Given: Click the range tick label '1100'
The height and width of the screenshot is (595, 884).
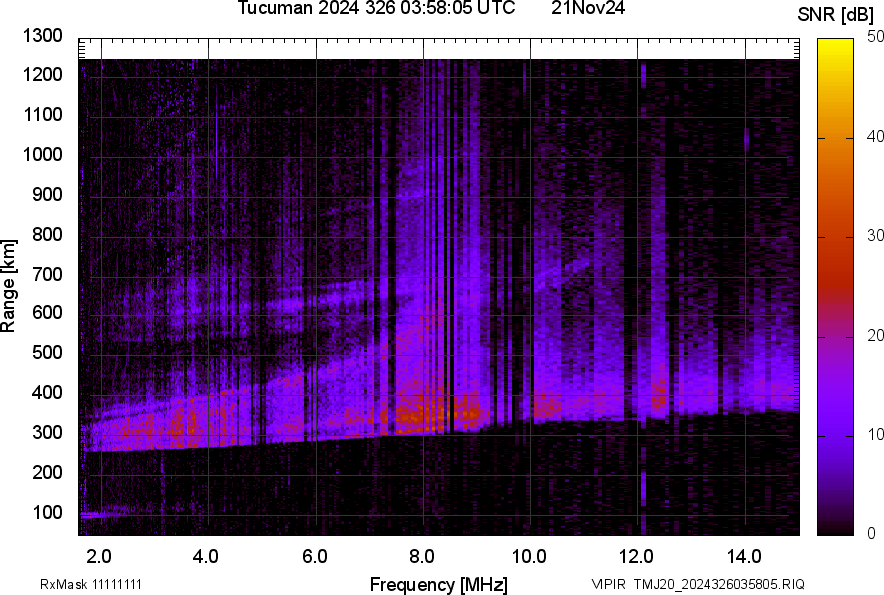Looking at the screenshot, I should tap(42, 114).
